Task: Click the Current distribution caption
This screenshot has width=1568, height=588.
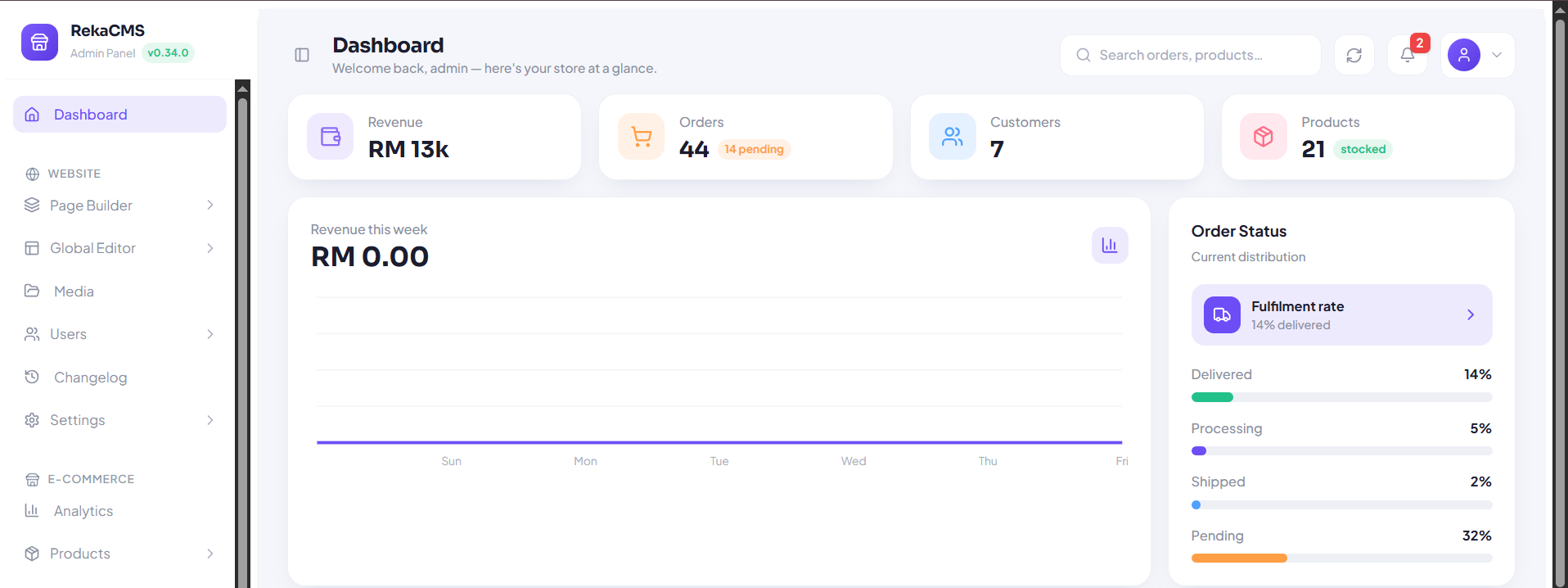Action: (1249, 257)
